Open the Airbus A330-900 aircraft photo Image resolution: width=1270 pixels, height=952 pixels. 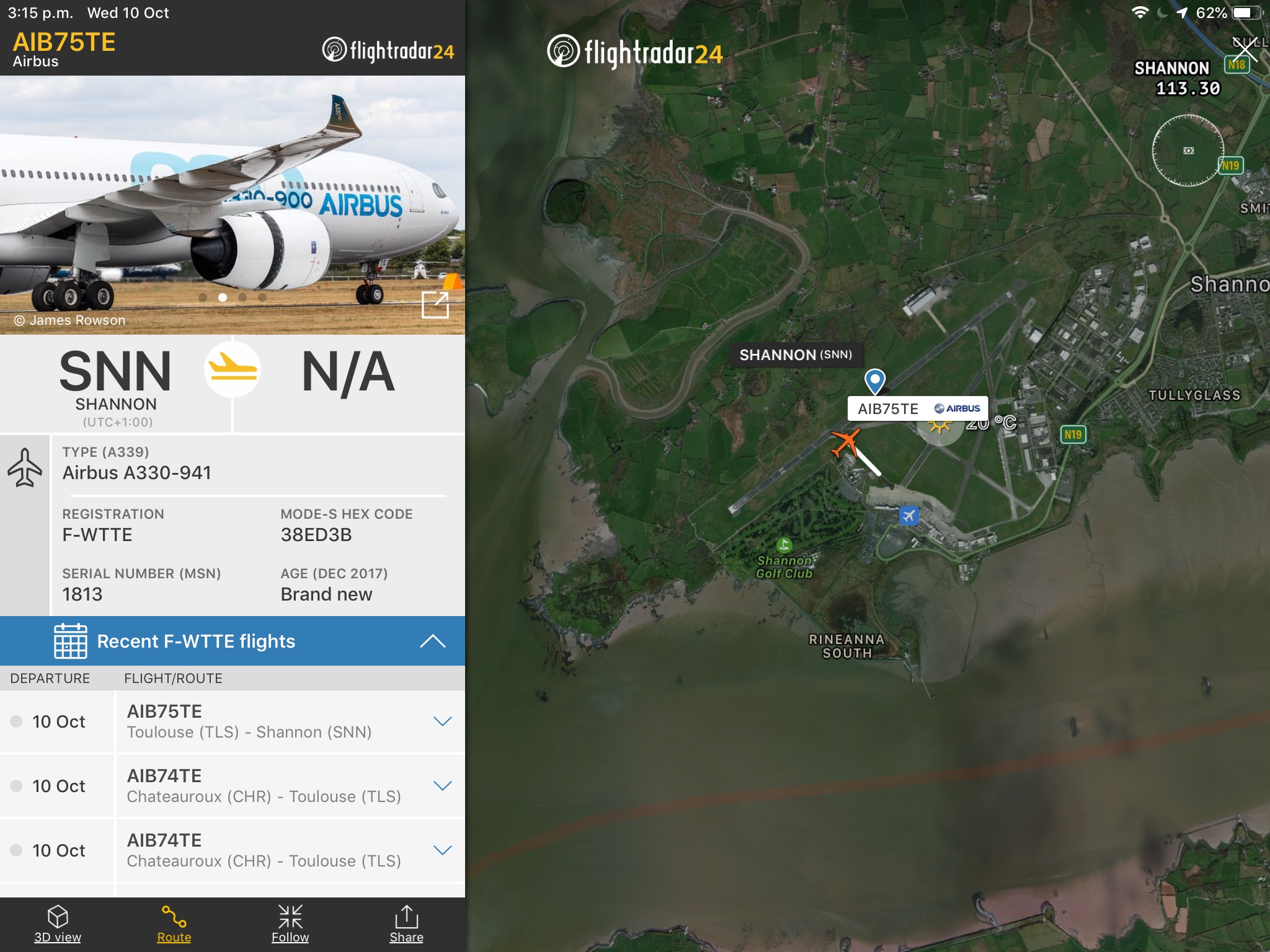(233, 205)
